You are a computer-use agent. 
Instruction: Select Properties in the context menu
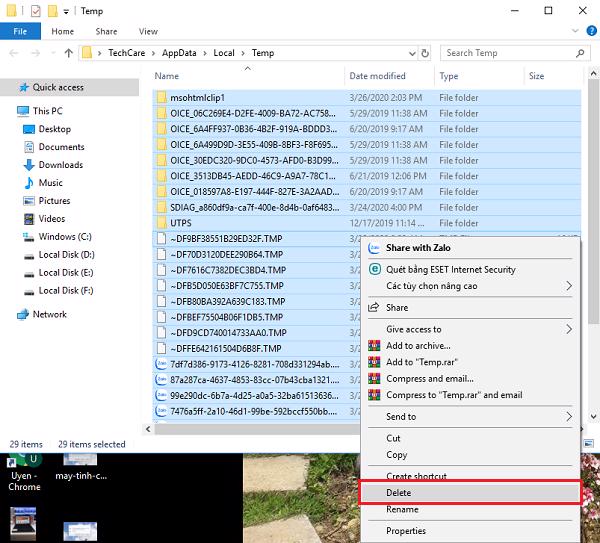click(x=406, y=531)
